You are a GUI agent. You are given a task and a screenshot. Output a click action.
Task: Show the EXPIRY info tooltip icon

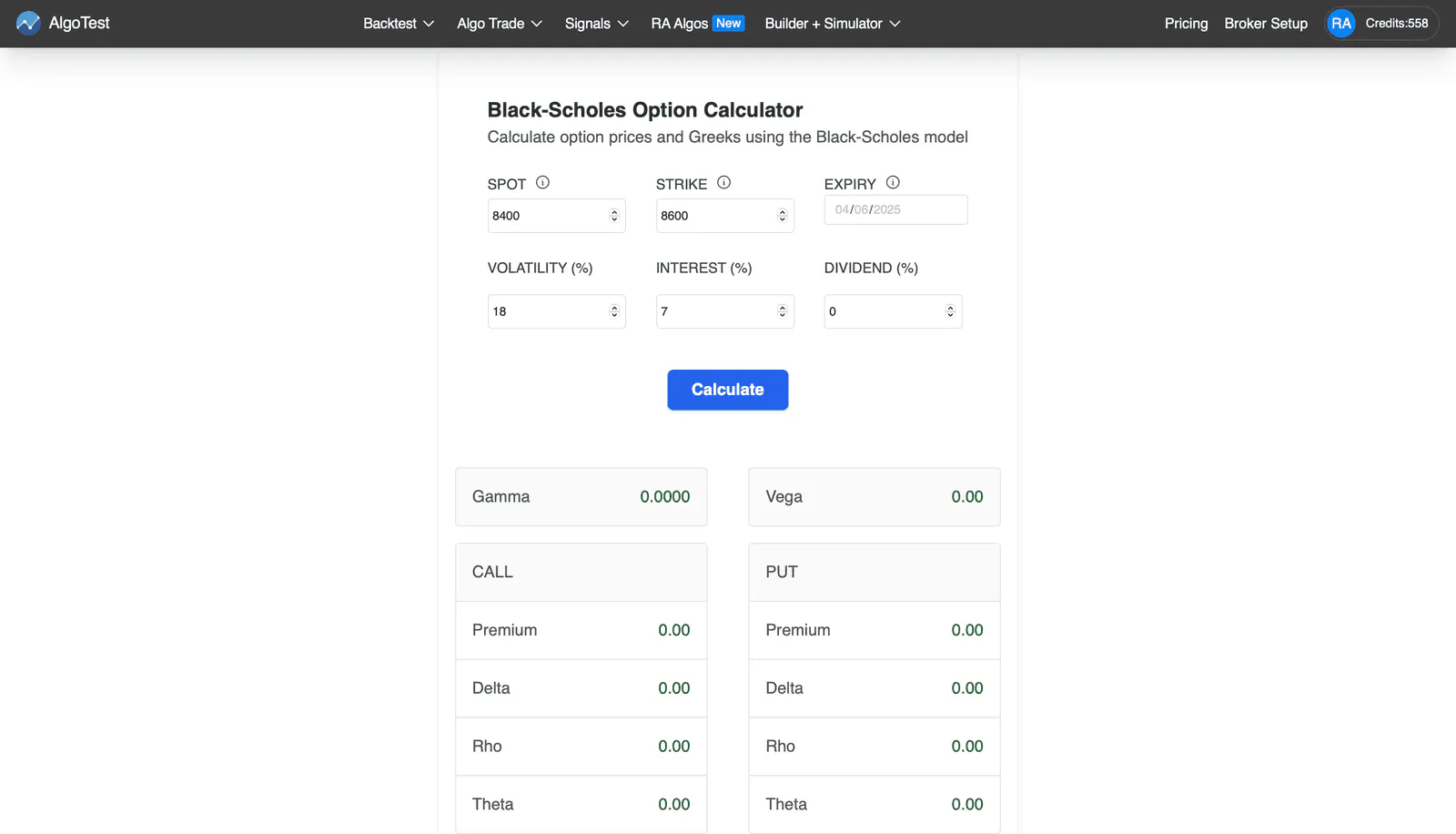click(893, 182)
